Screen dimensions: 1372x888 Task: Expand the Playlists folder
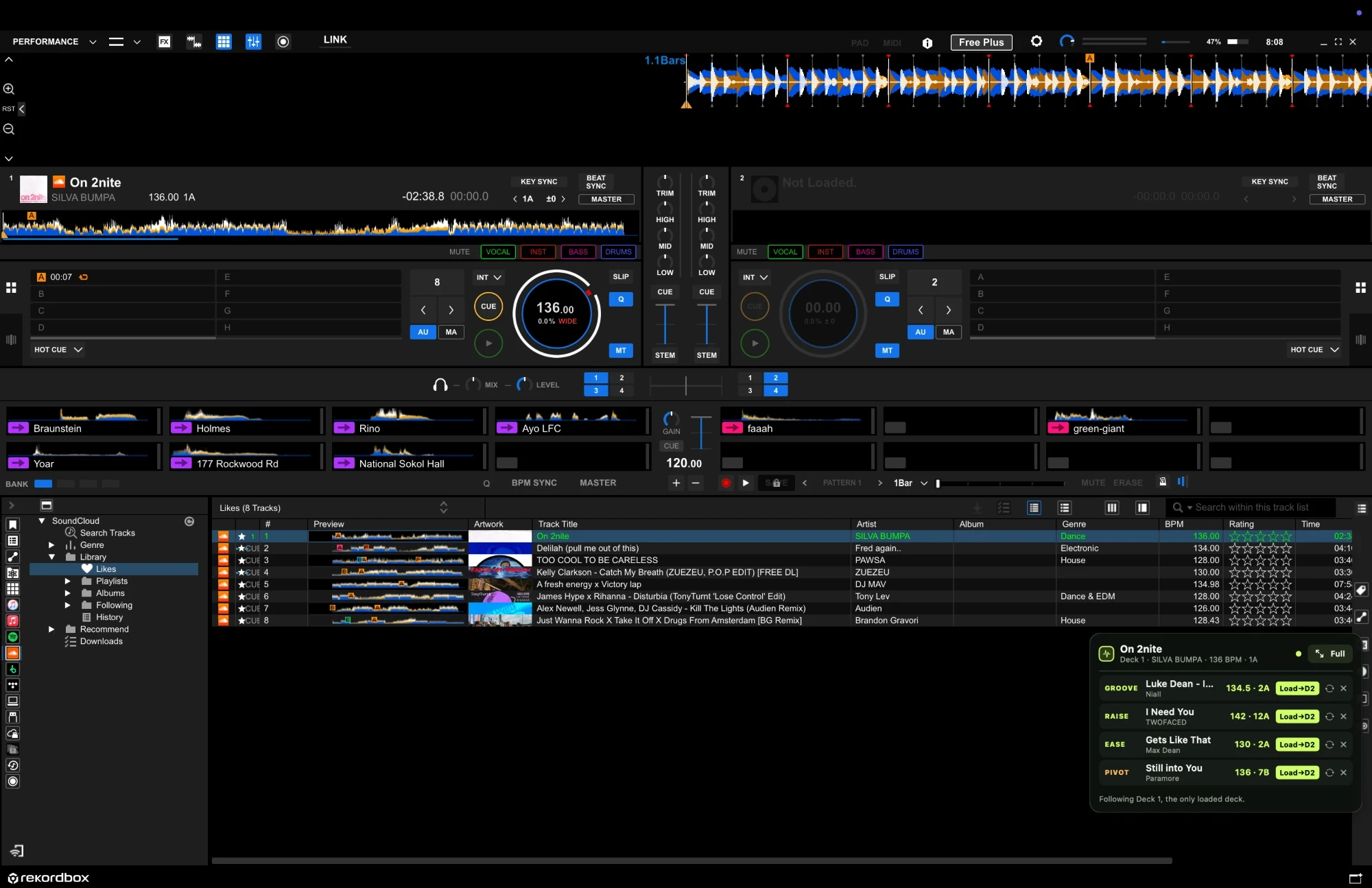tap(67, 581)
